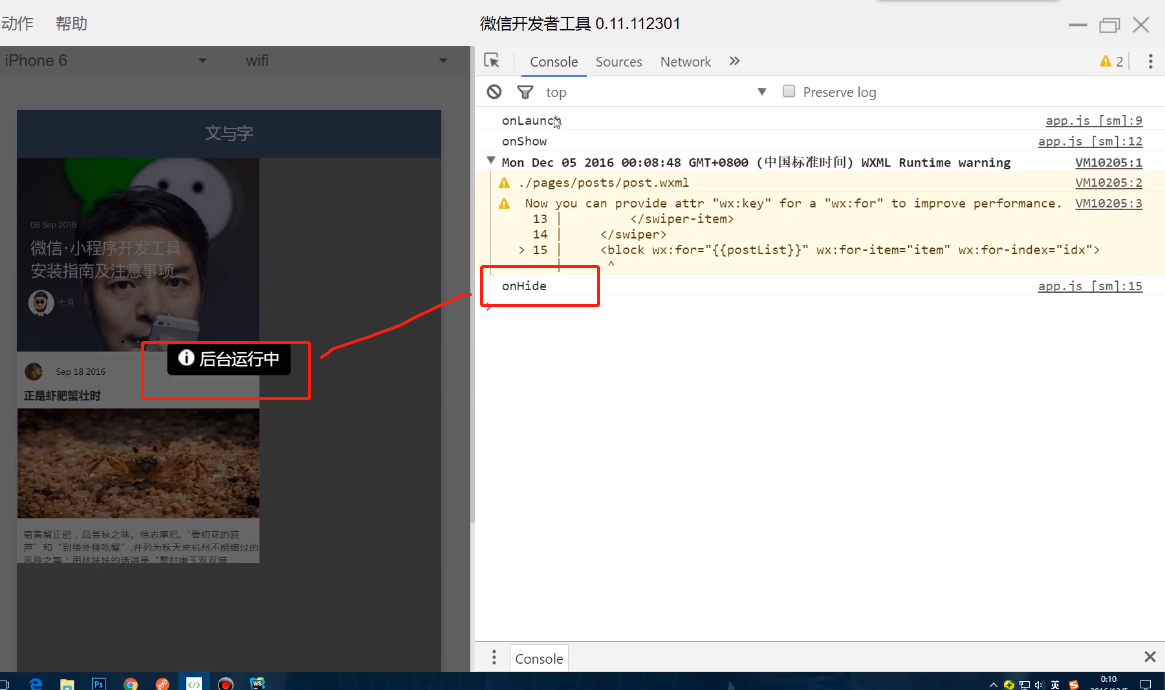
Task: Click the console filter funnel icon
Action: tap(525, 91)
